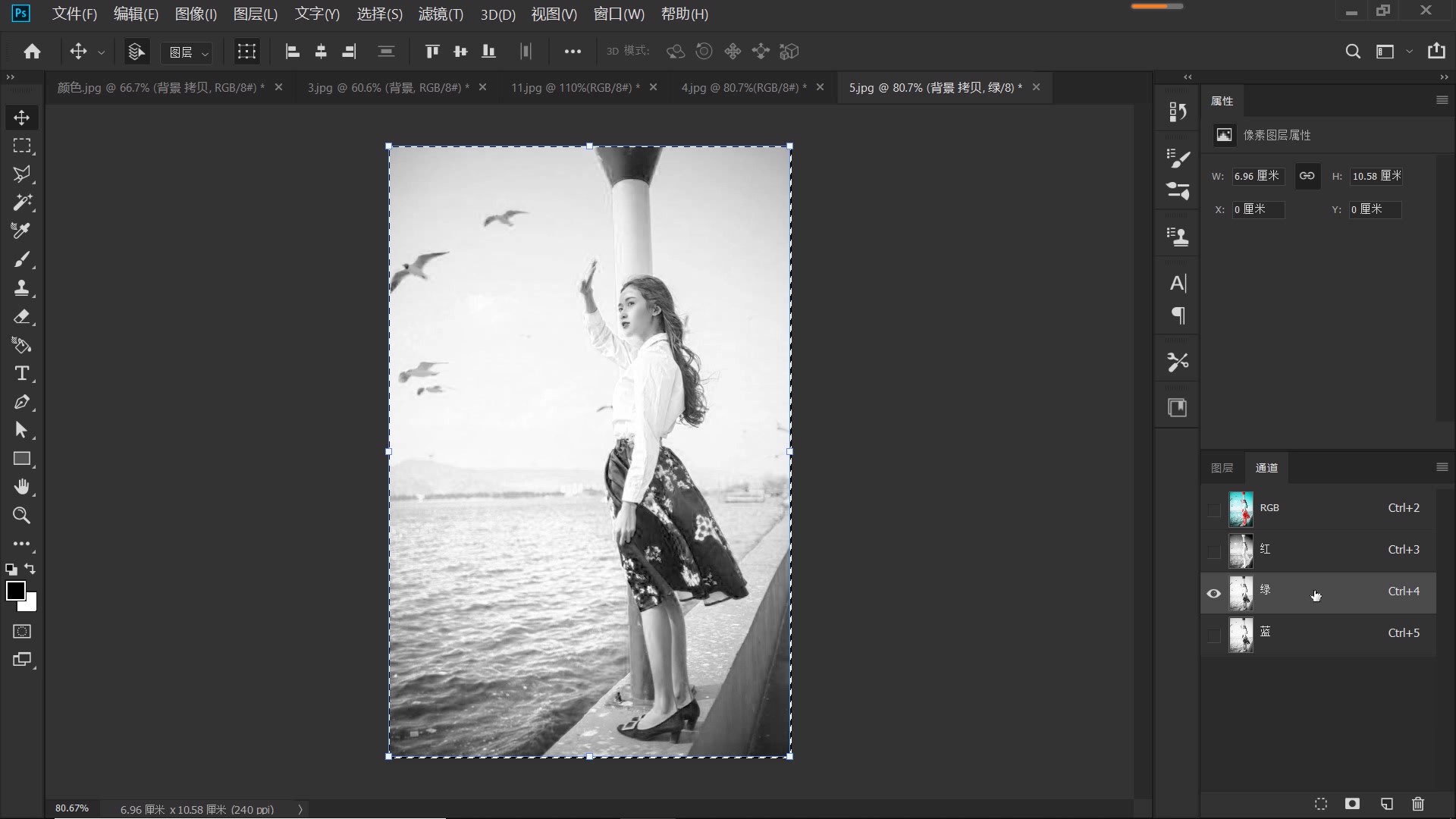
Task: Open the 滤镜(T) menu
Action: [441, 14]
